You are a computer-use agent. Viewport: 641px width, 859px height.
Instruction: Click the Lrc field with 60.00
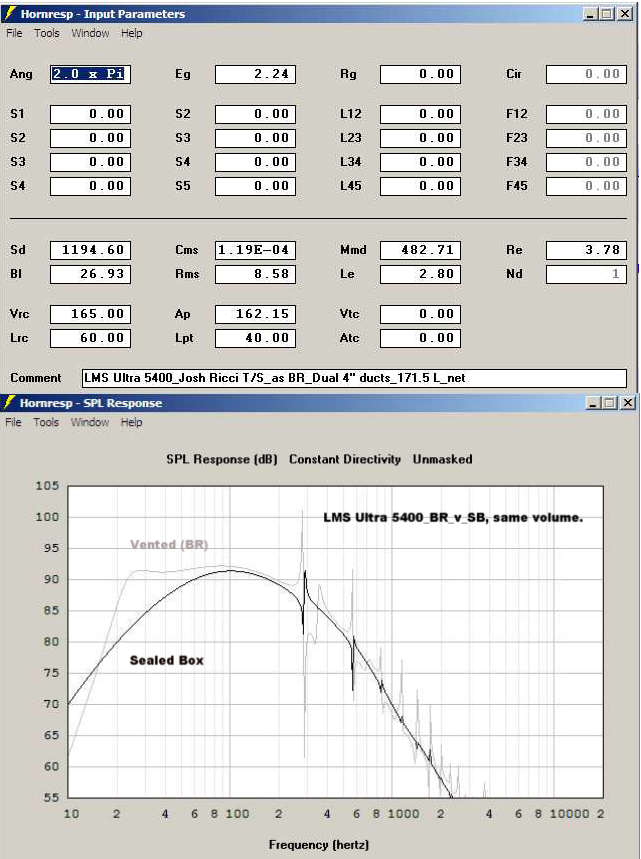[90, 339]
